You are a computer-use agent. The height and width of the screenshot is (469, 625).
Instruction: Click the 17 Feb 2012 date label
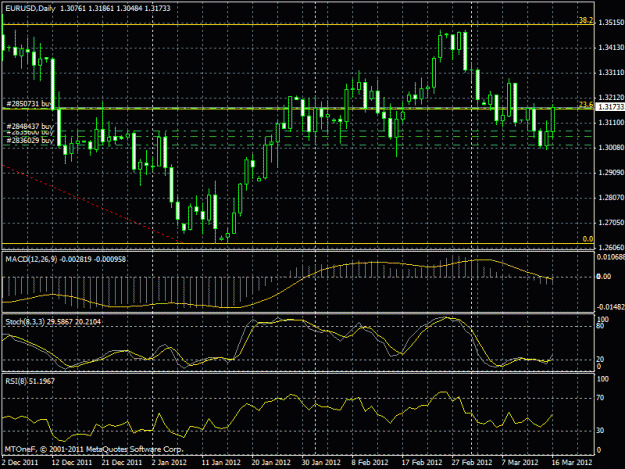[422, 462]
